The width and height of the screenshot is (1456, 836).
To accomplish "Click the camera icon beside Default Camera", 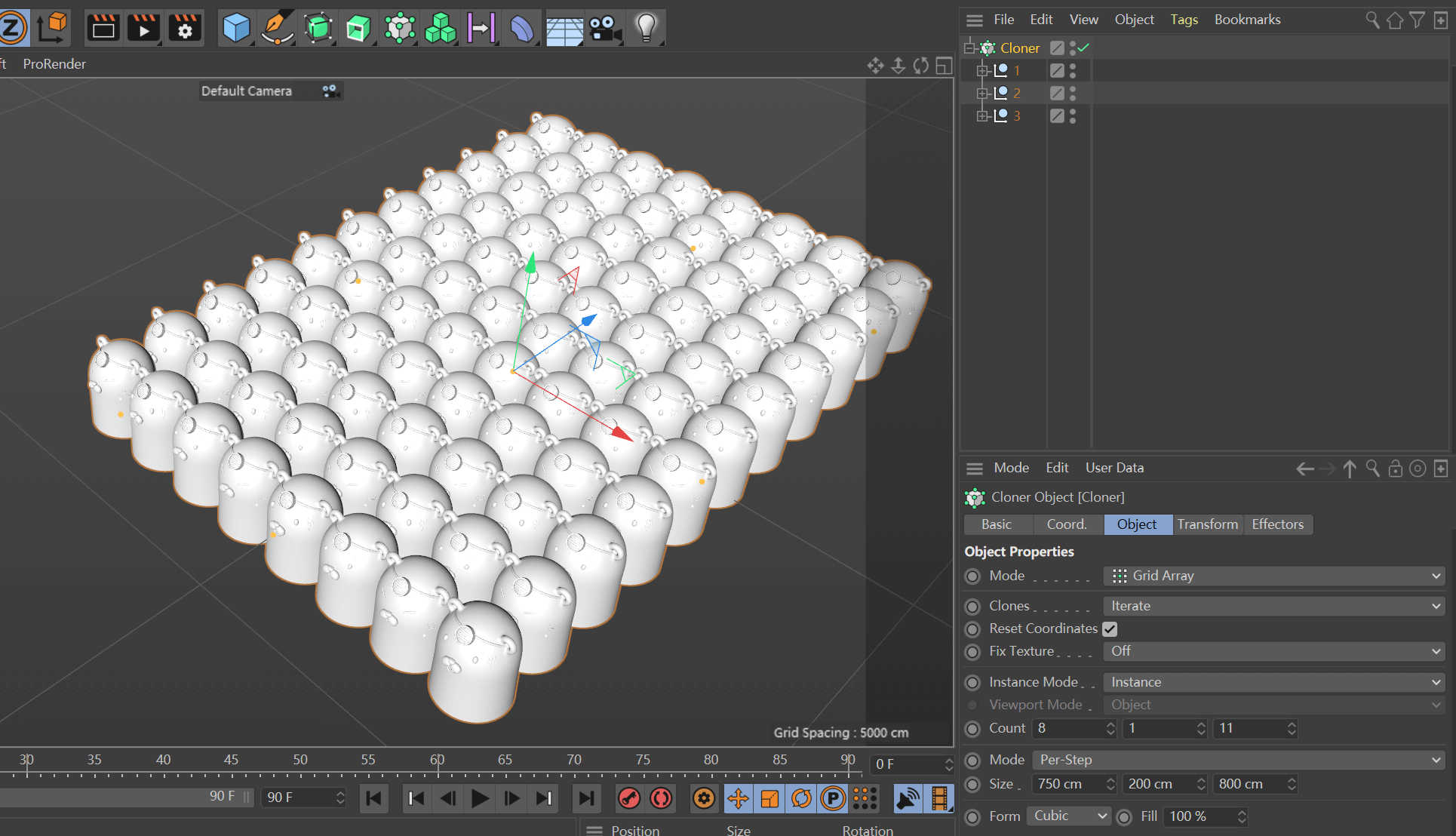I will (x=330, y=91).
